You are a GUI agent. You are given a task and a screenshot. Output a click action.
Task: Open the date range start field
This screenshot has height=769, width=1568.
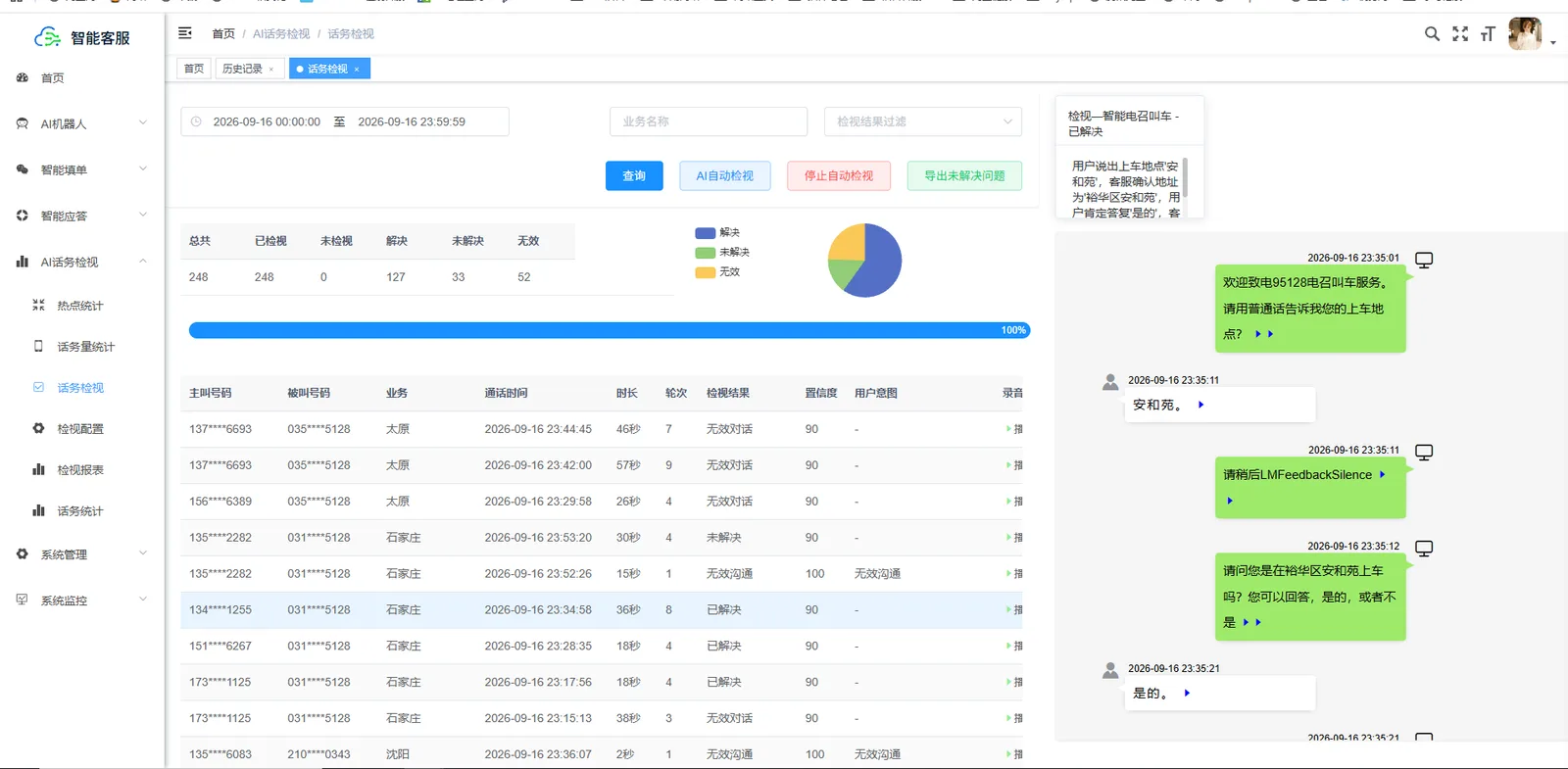pyautogui.click(x=267, y=121)
